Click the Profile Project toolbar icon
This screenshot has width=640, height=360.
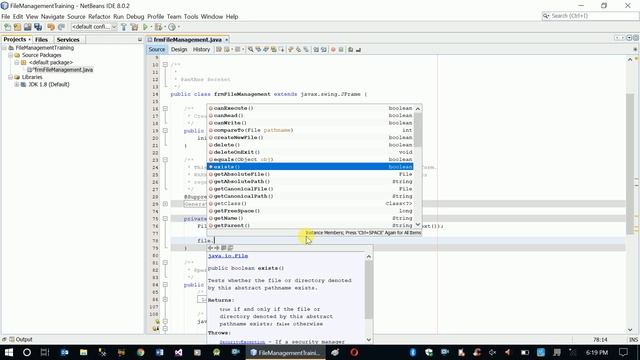pyautogui.click(x=172, y=27)
